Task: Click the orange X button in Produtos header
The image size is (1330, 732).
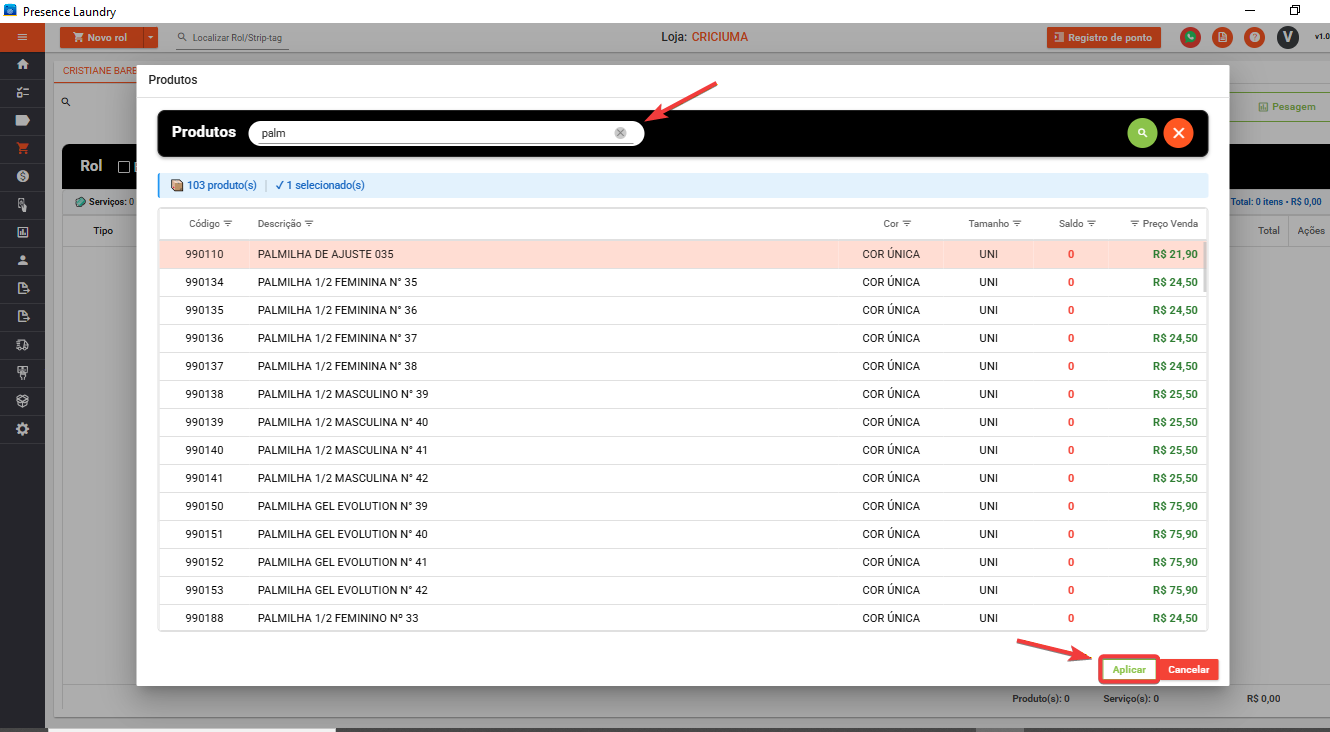Action: (x=1178, y=133)
